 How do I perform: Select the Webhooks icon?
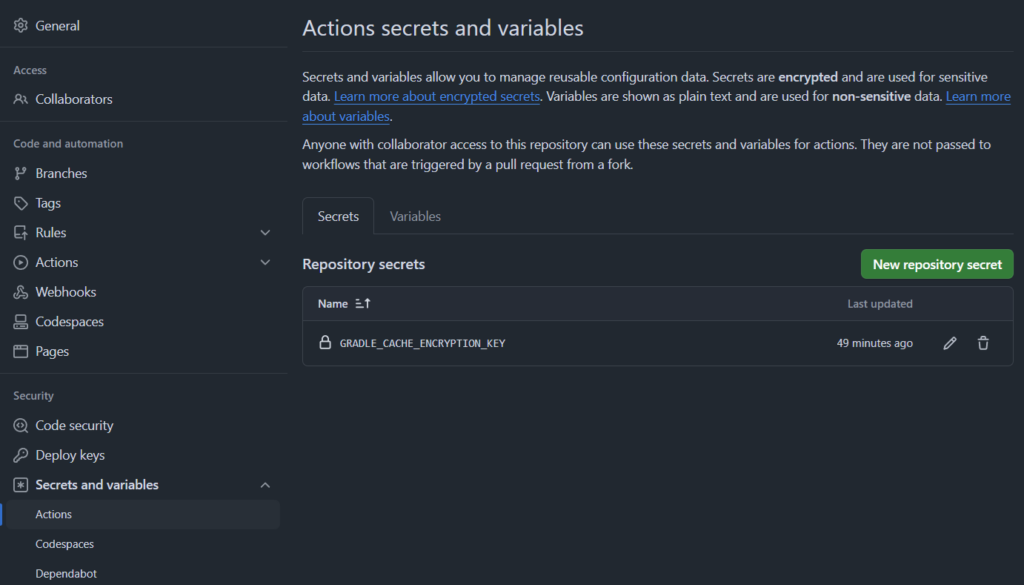click(x=20, y=292)
